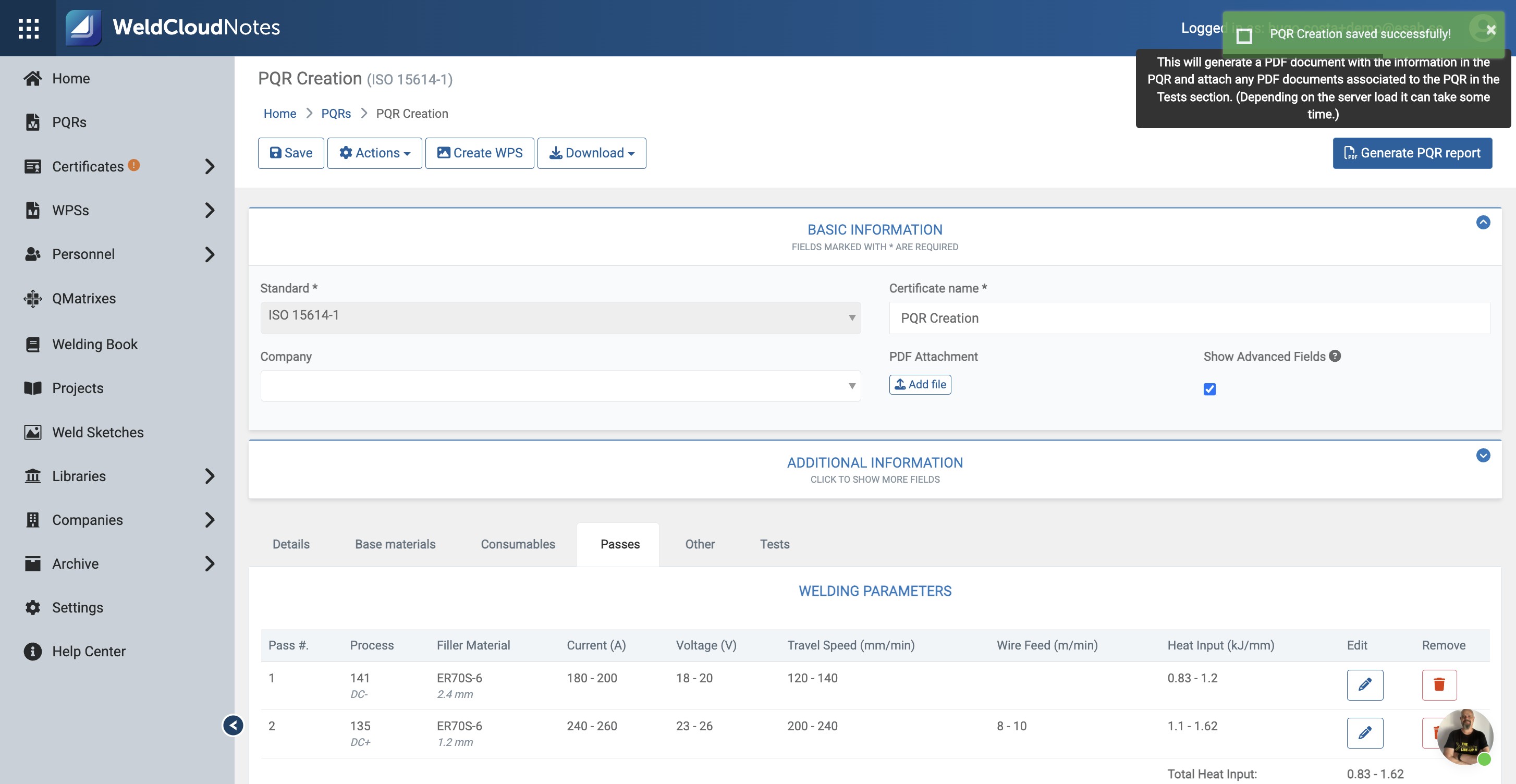Image resolution: width=1516 pixels, height=784 pixels.
Task: Open the app launcher grid icon
Action: coord(28,28)
